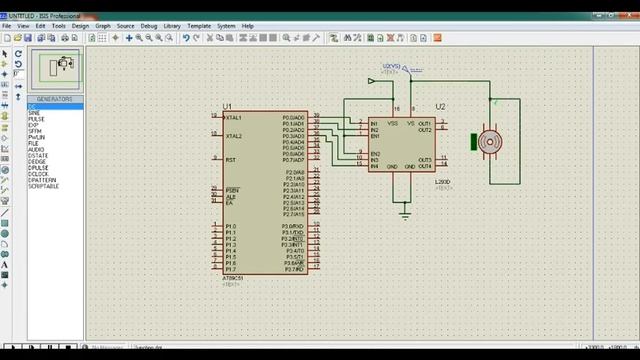Select the Selection mode arrow tool

[5, 54]
